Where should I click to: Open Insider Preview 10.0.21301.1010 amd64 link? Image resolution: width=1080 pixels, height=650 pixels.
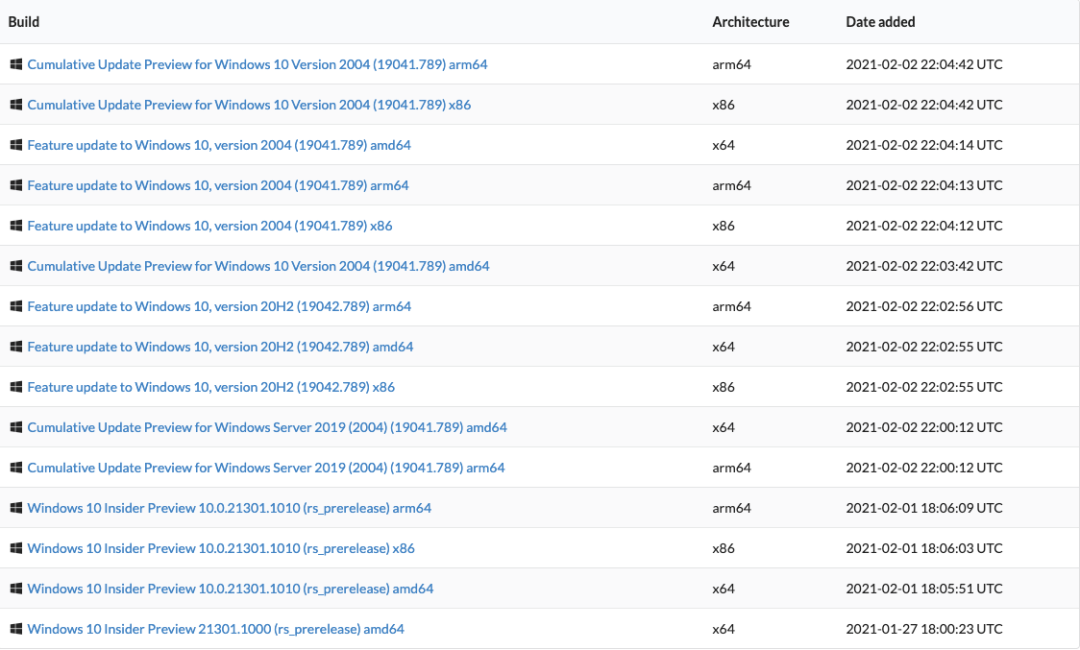pyautogui.click(x=230, y=589)
